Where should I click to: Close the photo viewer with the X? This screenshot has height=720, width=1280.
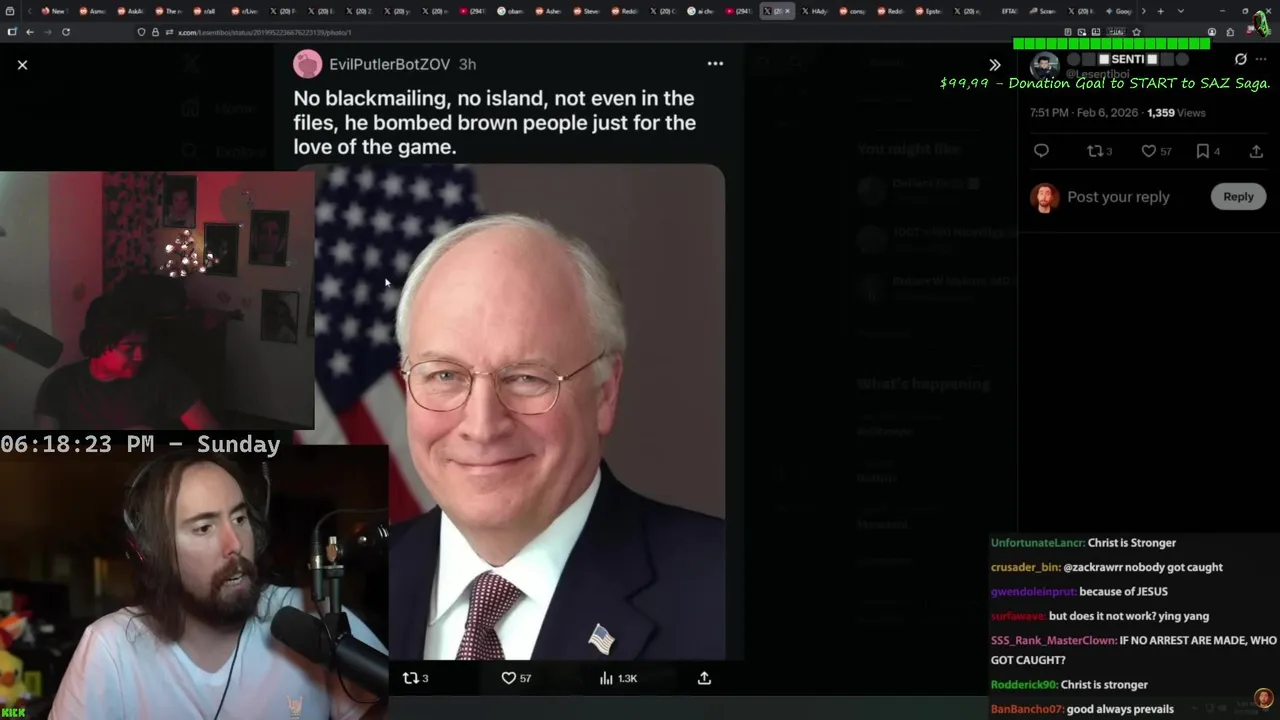click(22, 65)
